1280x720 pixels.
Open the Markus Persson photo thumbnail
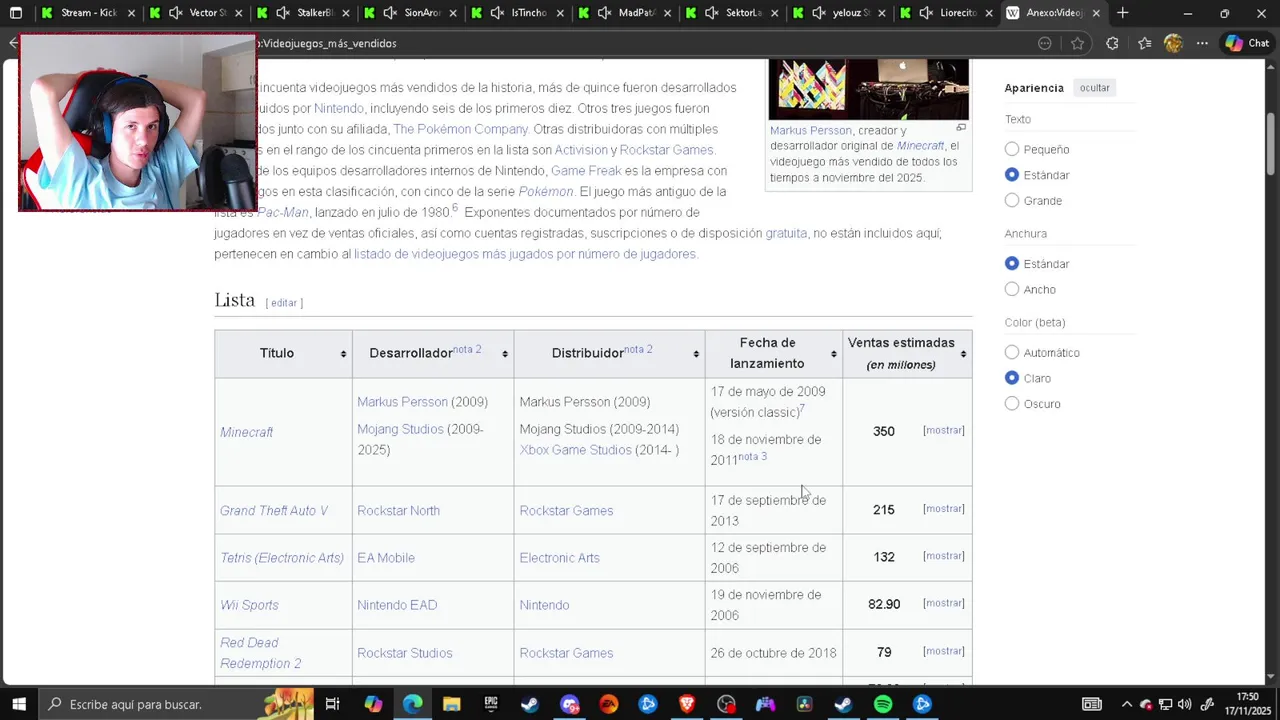(x=868, y=89)
